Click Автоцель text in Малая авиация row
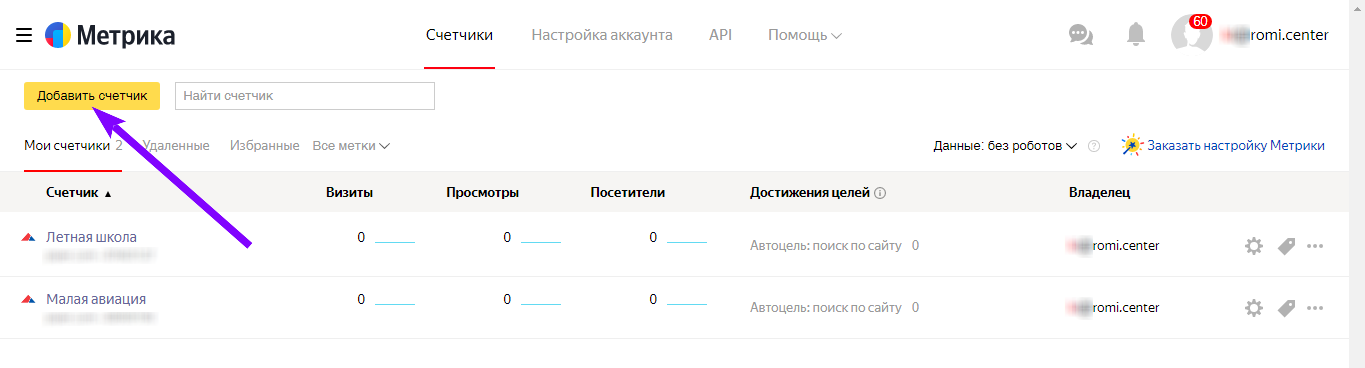The width and height of the screenshot is (1365, 368). pos(826,308)
